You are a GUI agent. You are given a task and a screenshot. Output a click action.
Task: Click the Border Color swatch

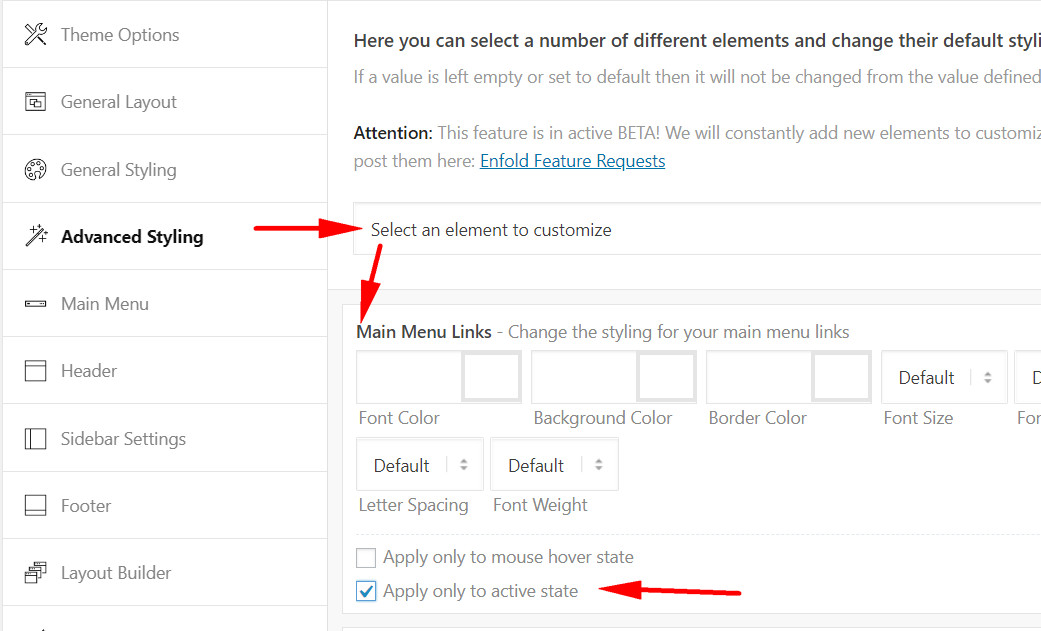coord(841,377)
